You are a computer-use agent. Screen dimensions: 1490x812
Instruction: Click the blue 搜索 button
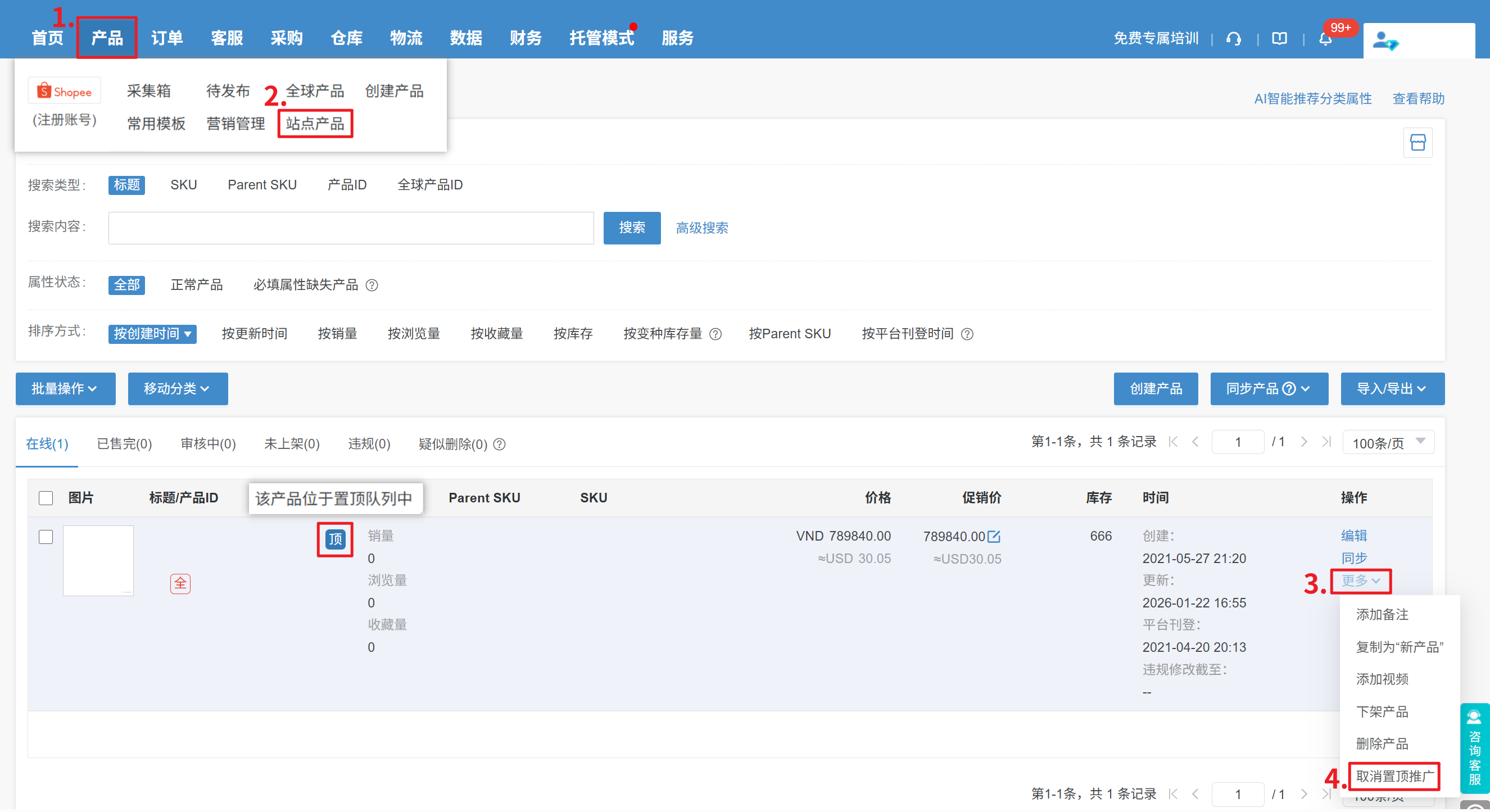[x=632, y=228]
